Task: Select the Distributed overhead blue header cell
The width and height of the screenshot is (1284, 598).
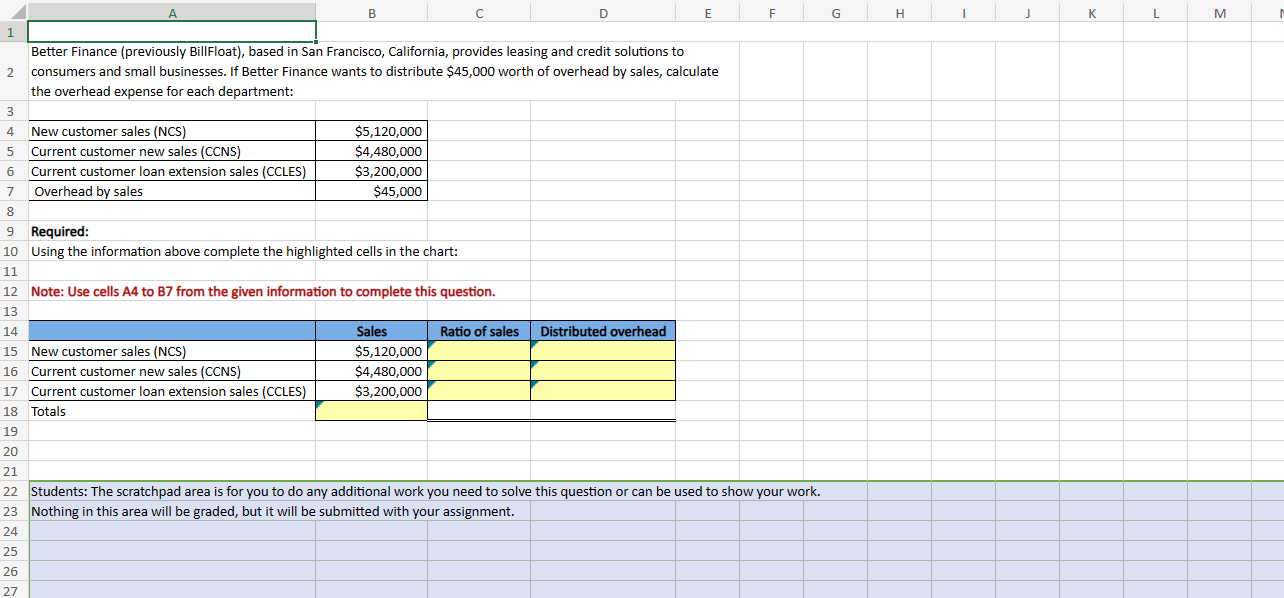Action: coord(602,331)
